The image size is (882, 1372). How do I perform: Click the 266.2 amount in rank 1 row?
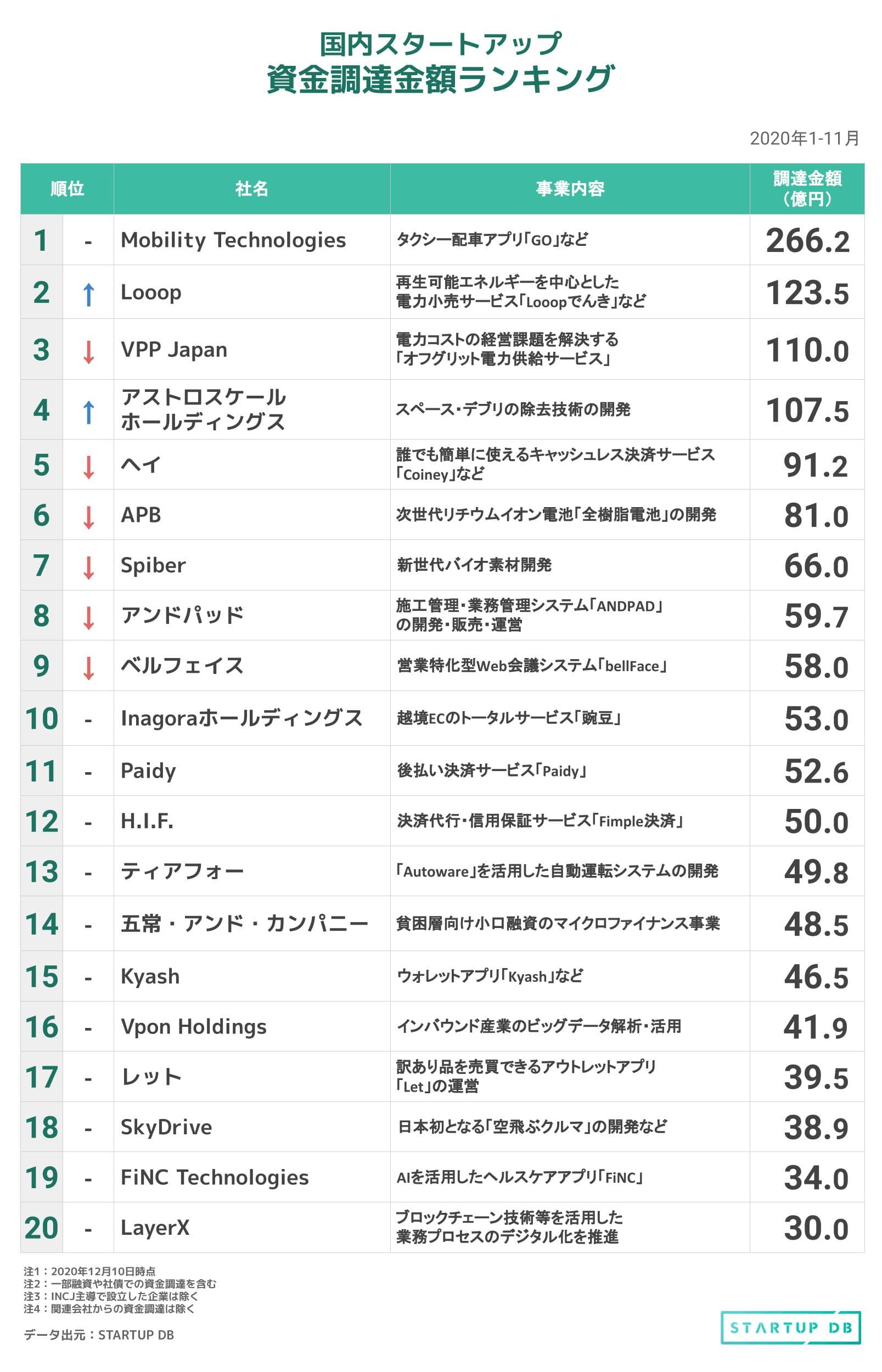pos(807,240)
